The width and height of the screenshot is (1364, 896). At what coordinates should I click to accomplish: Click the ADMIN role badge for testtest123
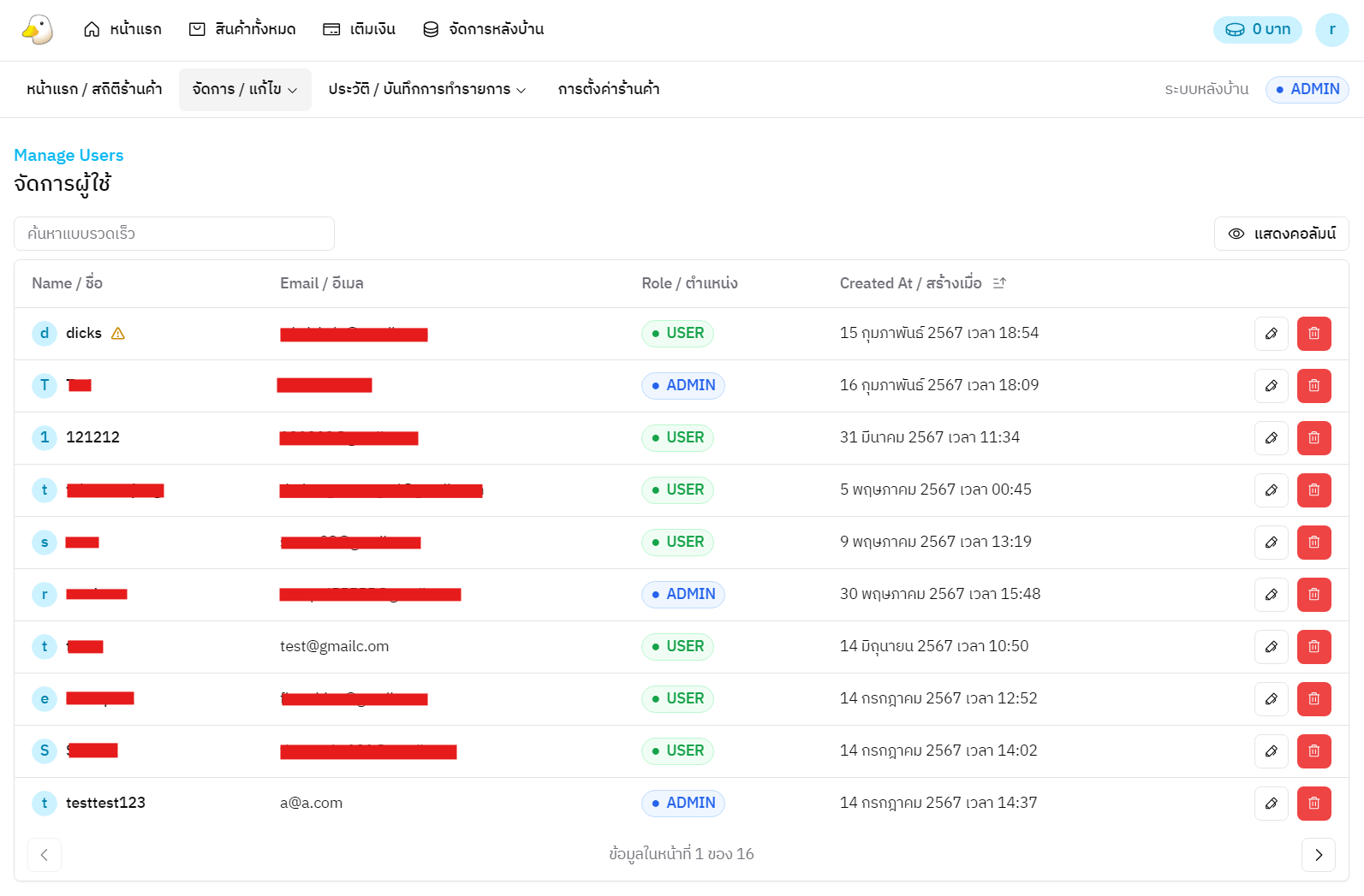[682, 804]
